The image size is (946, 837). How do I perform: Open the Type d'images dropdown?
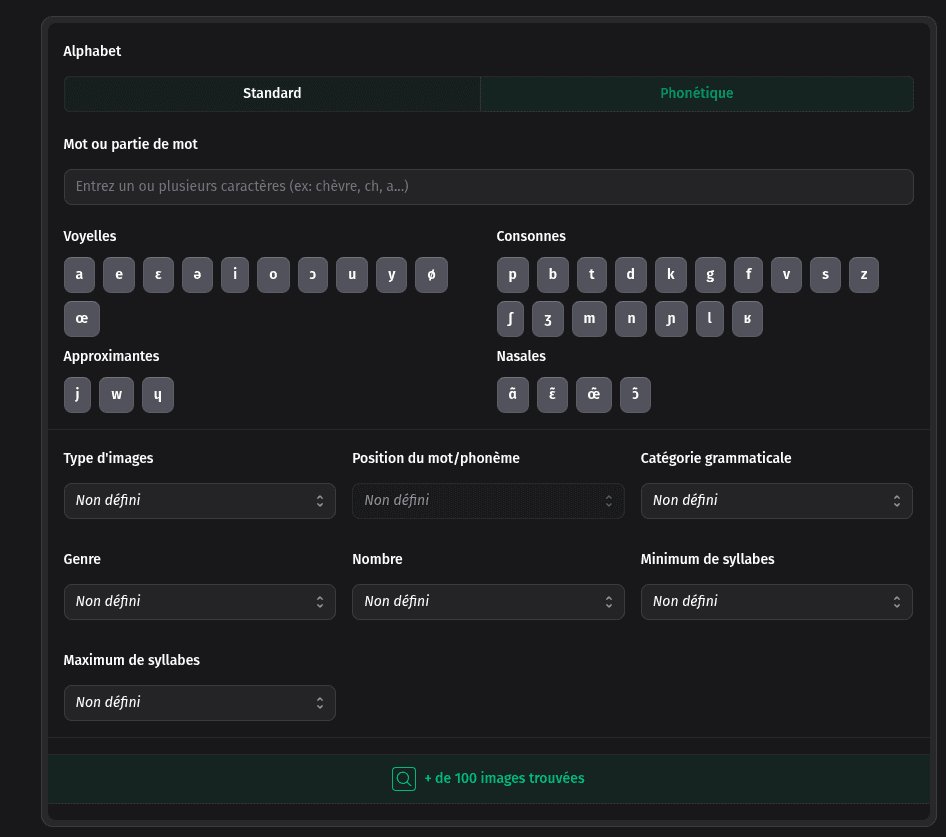199,501
